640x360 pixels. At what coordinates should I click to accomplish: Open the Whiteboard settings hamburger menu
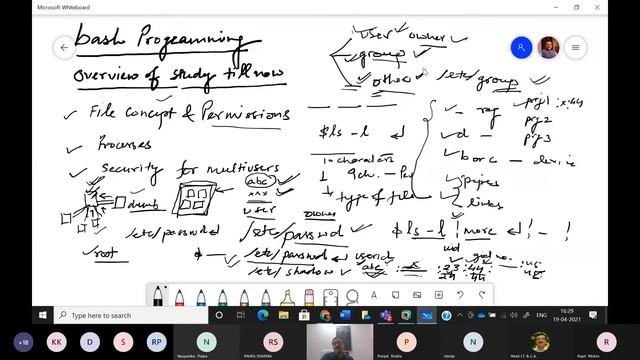576,47
